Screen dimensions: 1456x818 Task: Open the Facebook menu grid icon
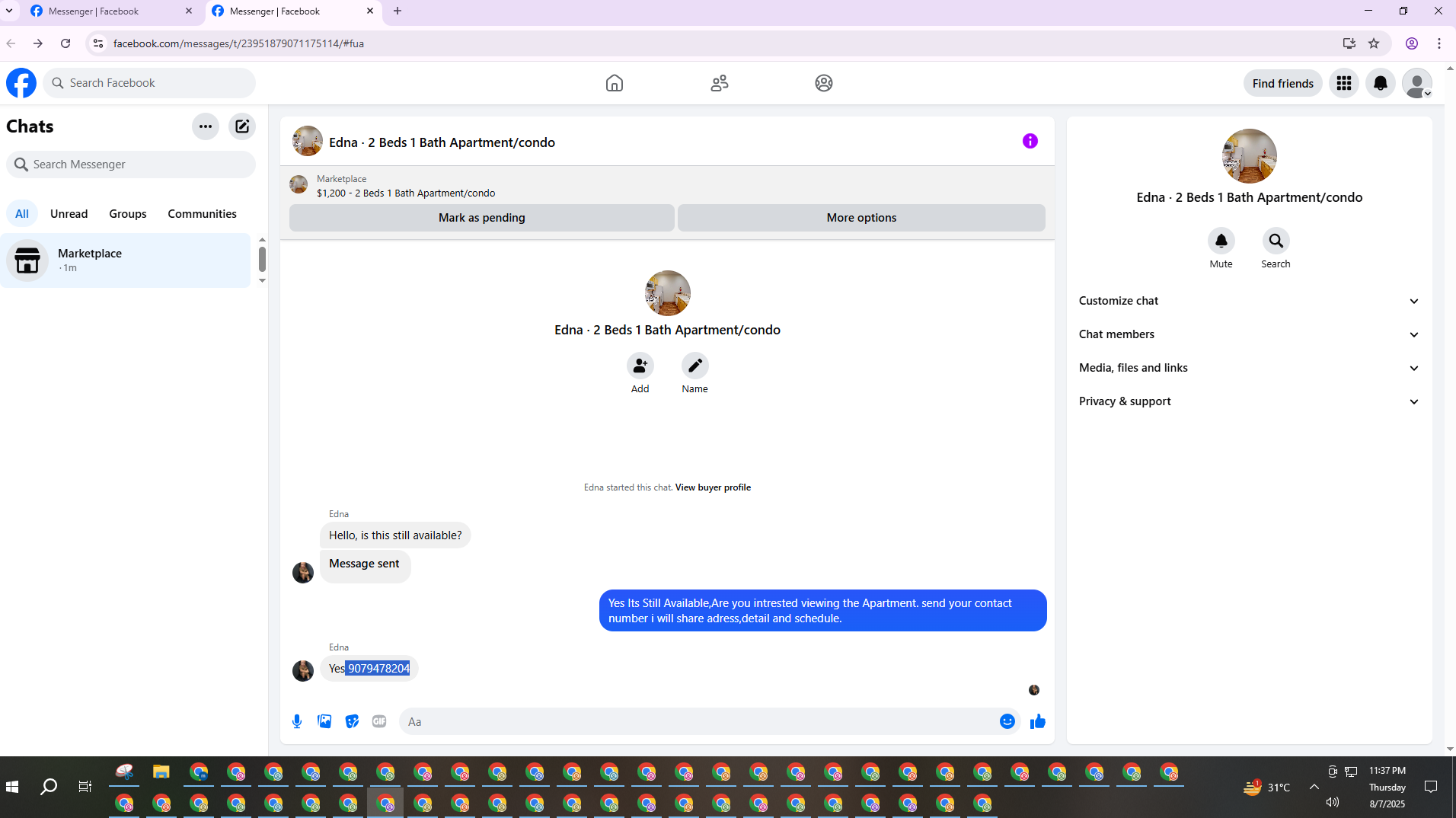pyautogui.click(x=1344, y=83)
